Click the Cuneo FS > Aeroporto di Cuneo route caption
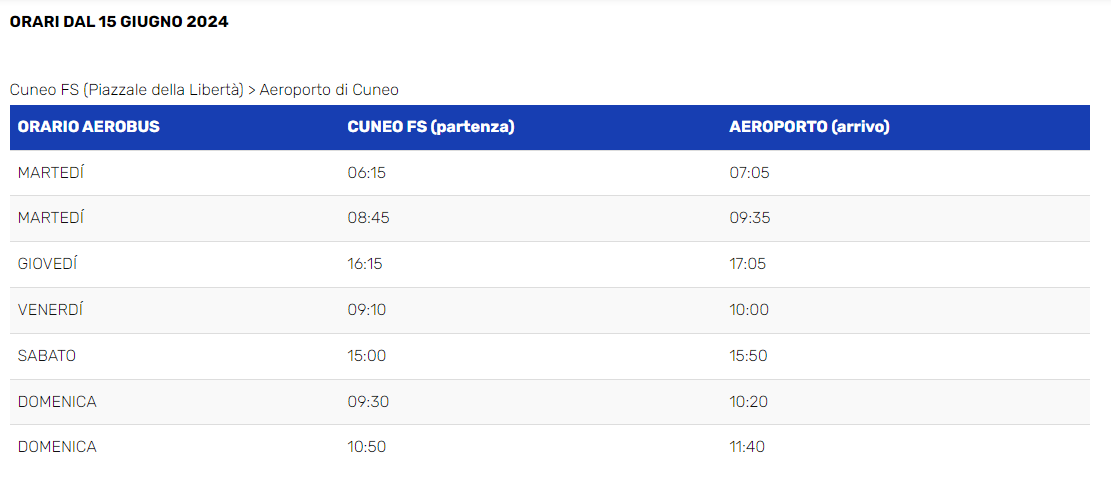This screenshot has height=486, width=1111. point(204,90)
